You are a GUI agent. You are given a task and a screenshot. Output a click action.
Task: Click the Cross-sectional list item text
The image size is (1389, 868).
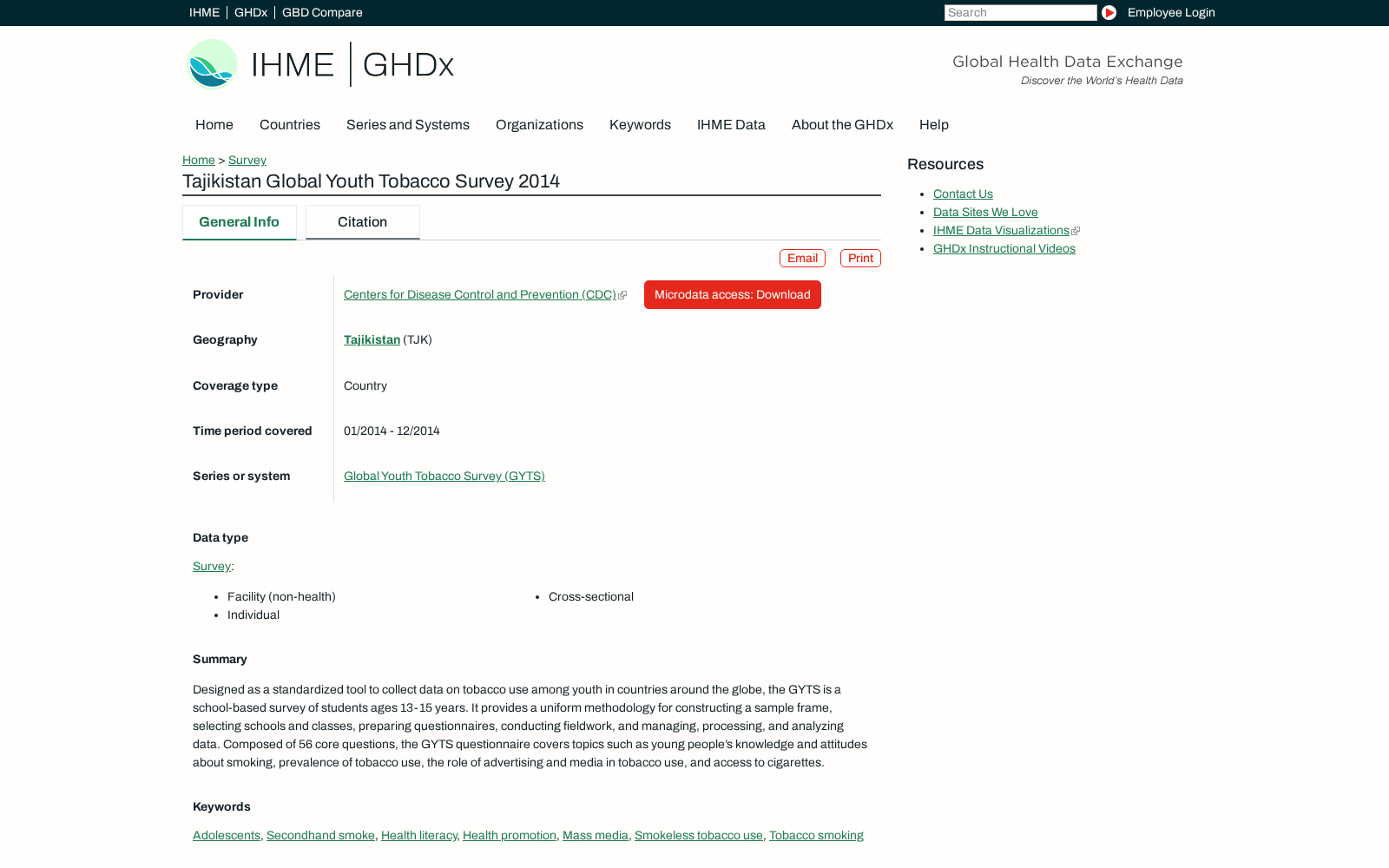(591, 596)
